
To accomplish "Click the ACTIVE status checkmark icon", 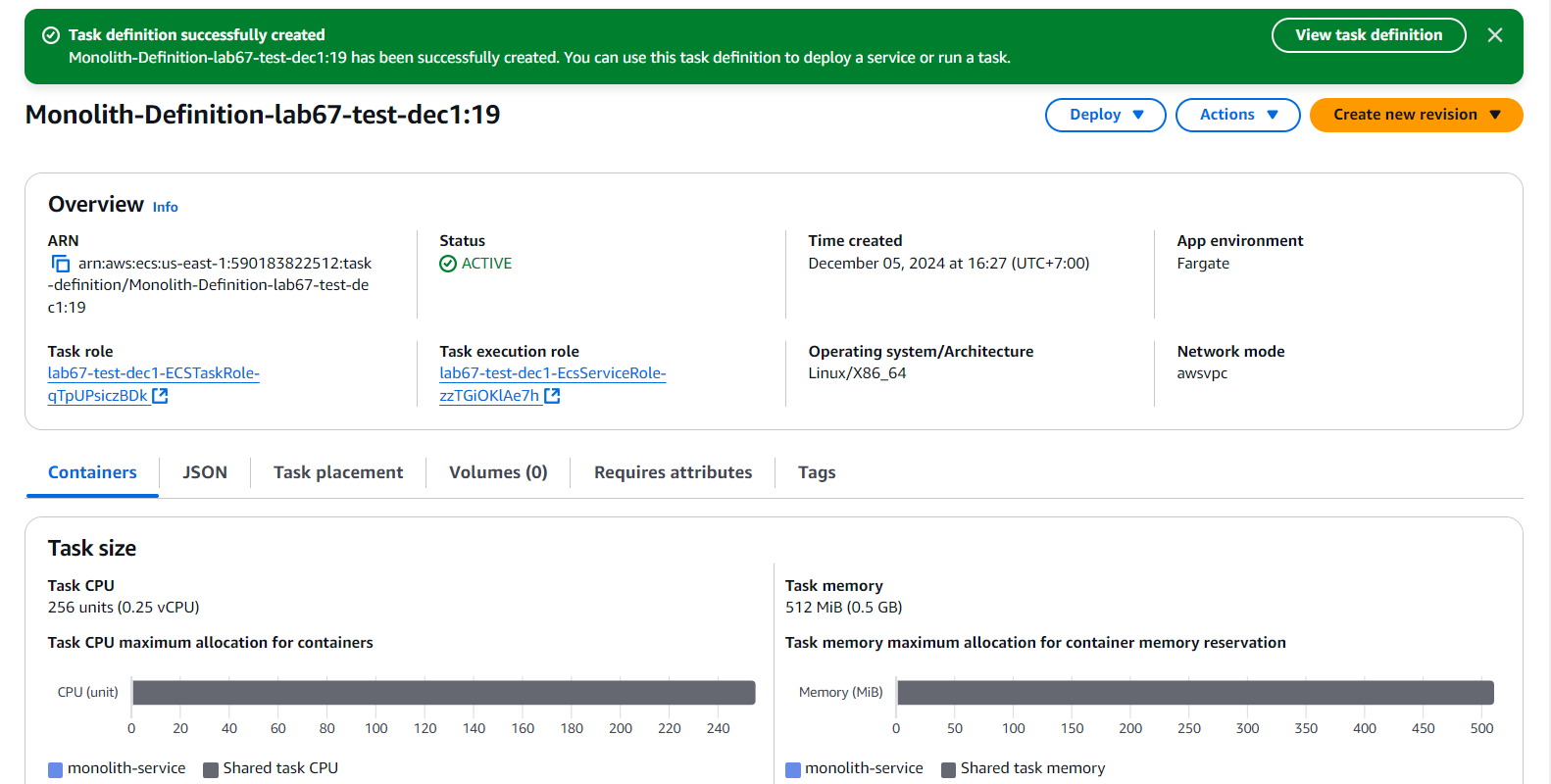I will coord(448,264).
